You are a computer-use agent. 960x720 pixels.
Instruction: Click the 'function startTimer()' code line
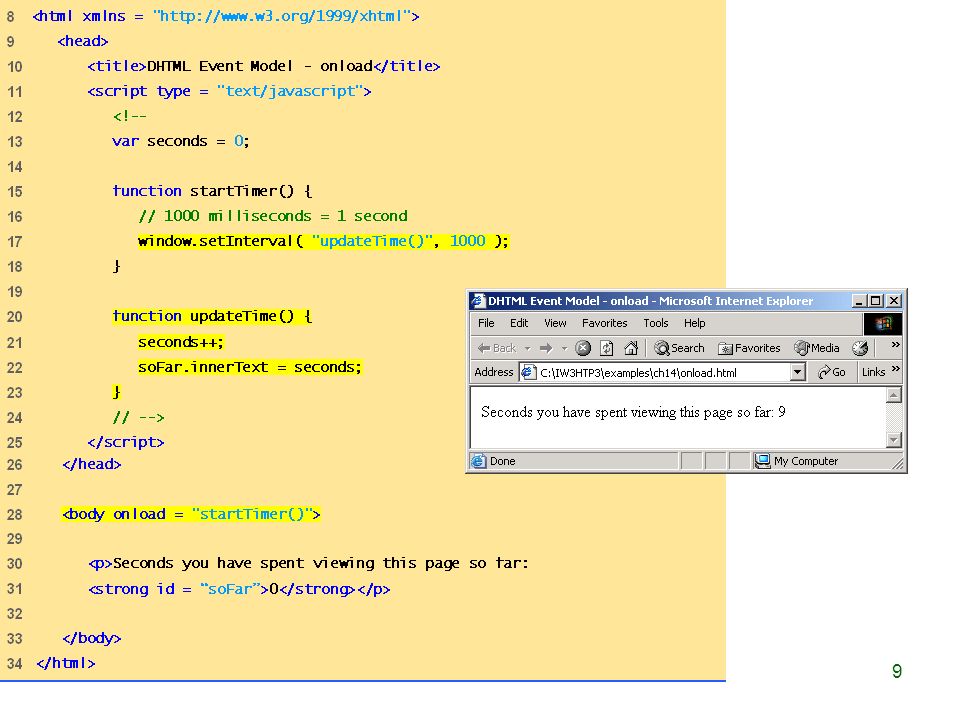tap(212, 191)
